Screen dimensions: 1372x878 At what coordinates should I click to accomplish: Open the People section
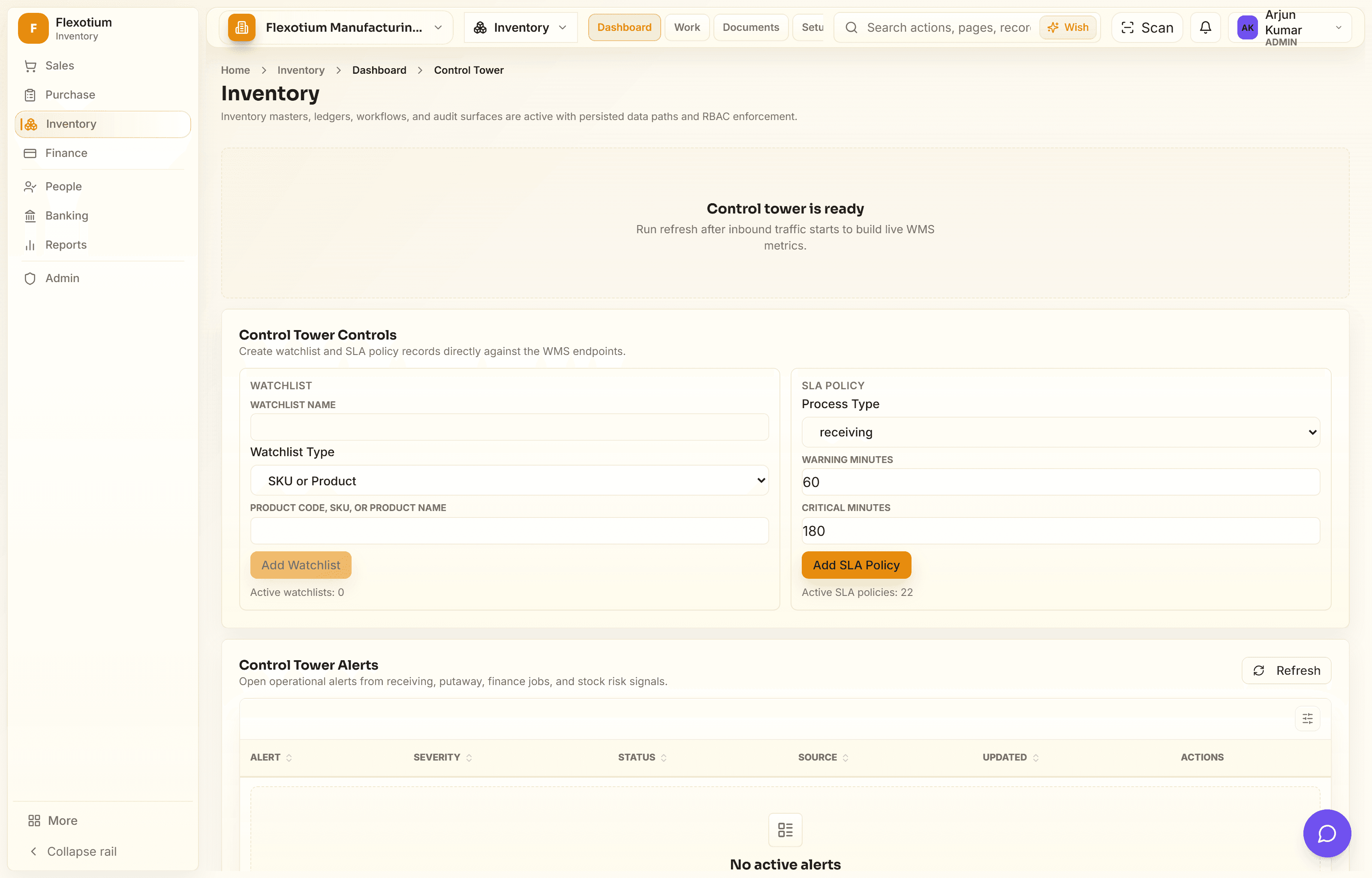click(102, 186)
